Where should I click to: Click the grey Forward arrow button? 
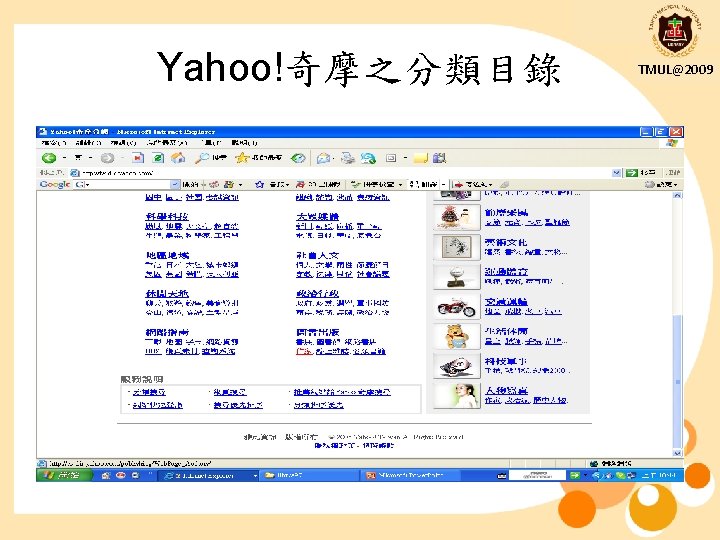107,158
